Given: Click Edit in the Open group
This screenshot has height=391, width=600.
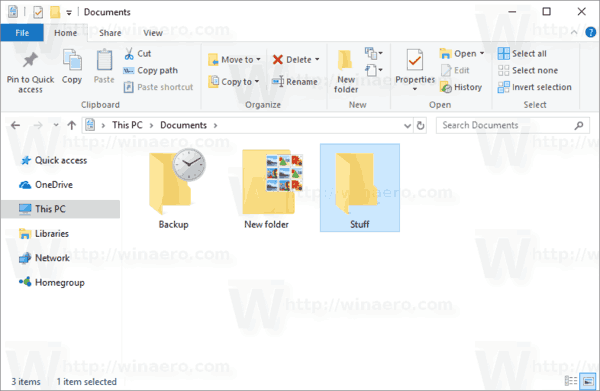Looking at the screenshot, I should (455, 70).
